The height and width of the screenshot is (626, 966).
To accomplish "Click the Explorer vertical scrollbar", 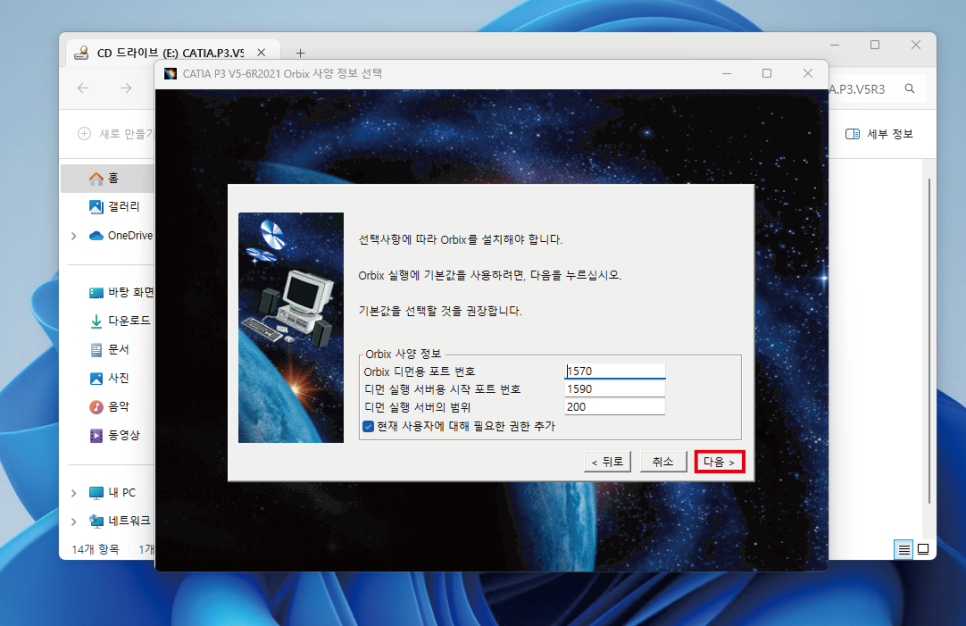I will (929, 341).
